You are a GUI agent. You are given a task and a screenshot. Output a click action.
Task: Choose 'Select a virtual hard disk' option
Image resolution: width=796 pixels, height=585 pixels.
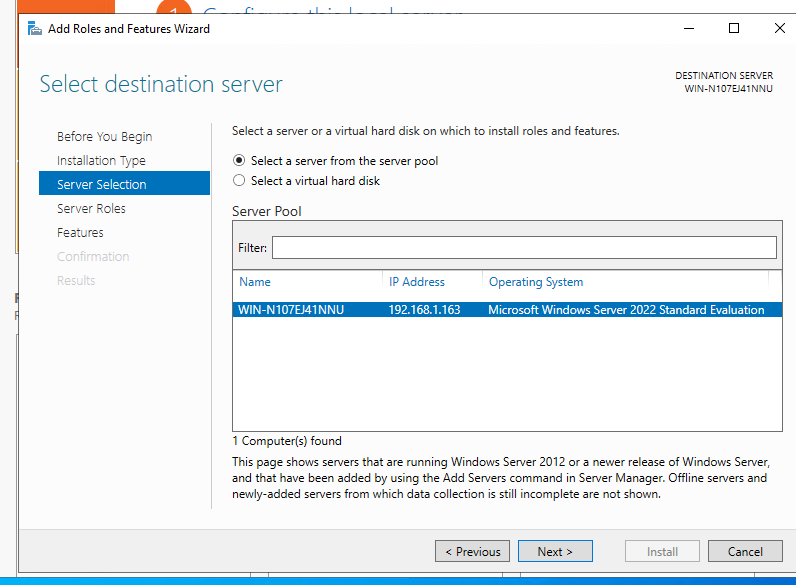[x=239, y=181]
